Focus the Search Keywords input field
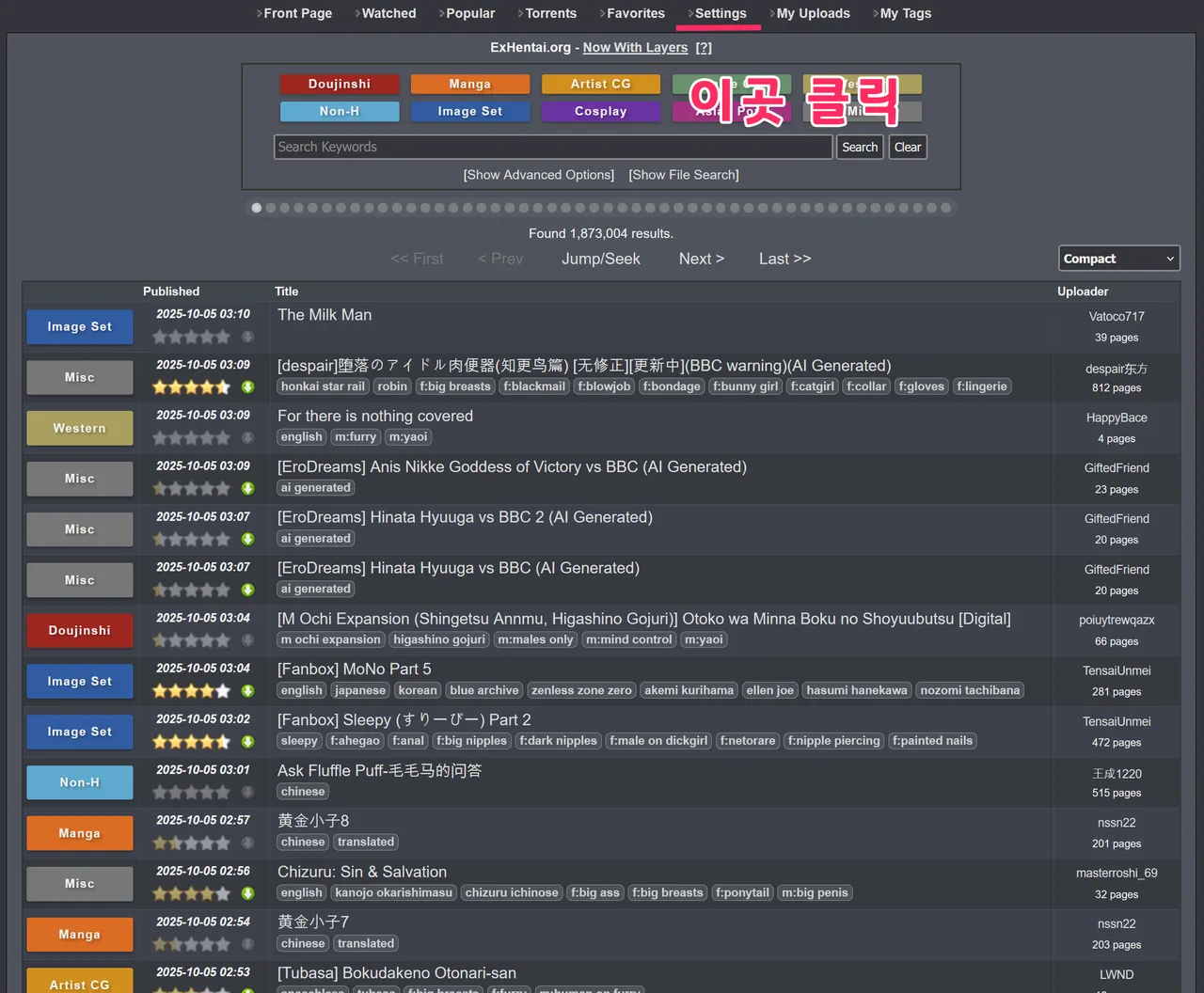 point(552,147)
